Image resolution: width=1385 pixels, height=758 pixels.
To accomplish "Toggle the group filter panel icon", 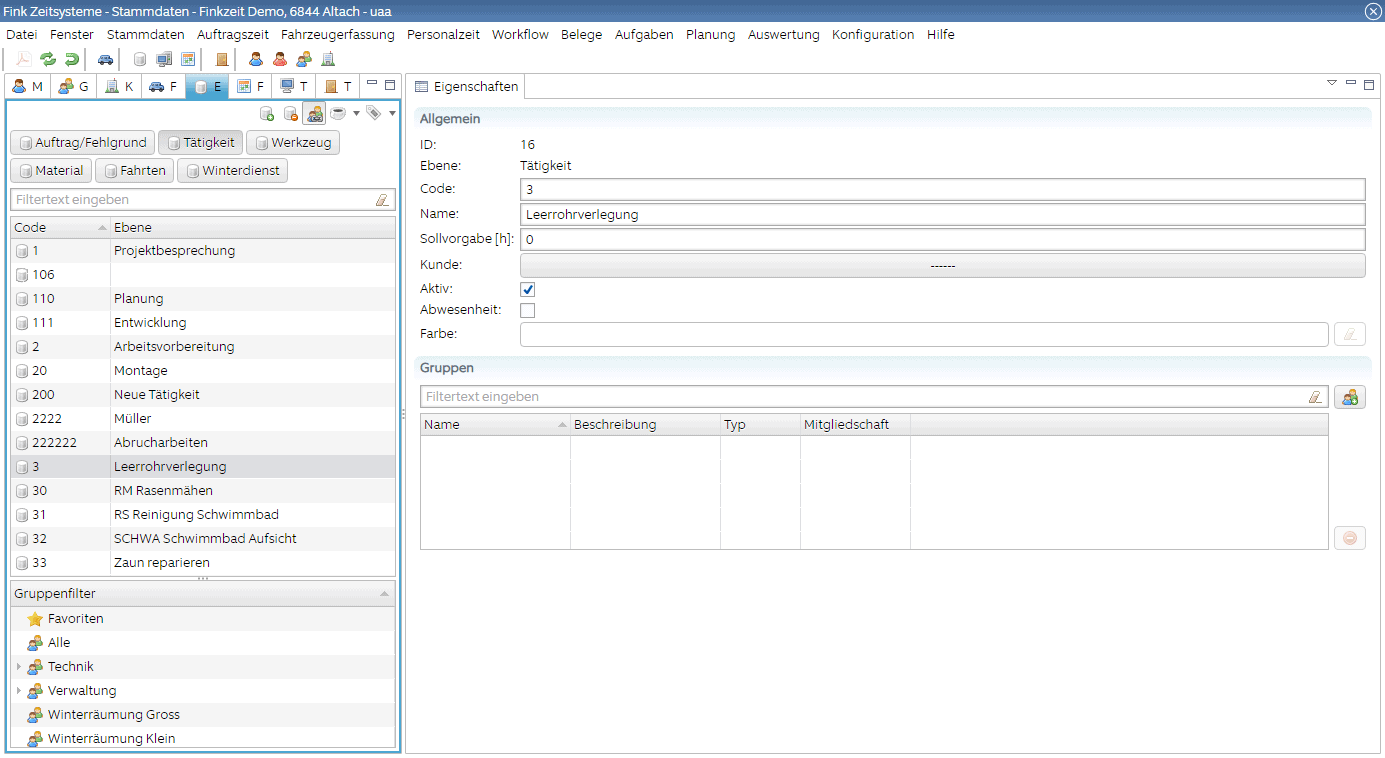I will click(x=315, y=113).
